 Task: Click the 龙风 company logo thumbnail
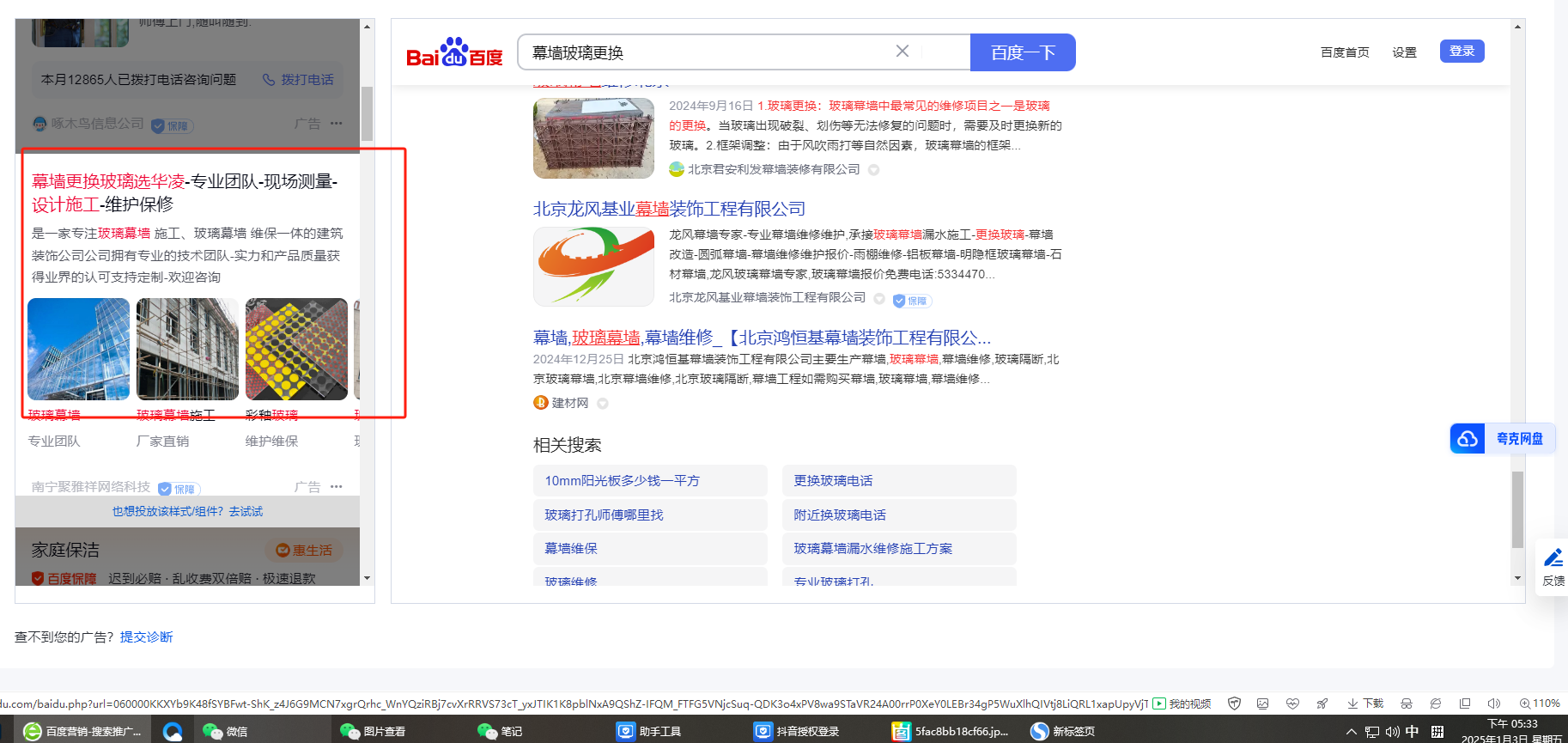tap(593, 266)
